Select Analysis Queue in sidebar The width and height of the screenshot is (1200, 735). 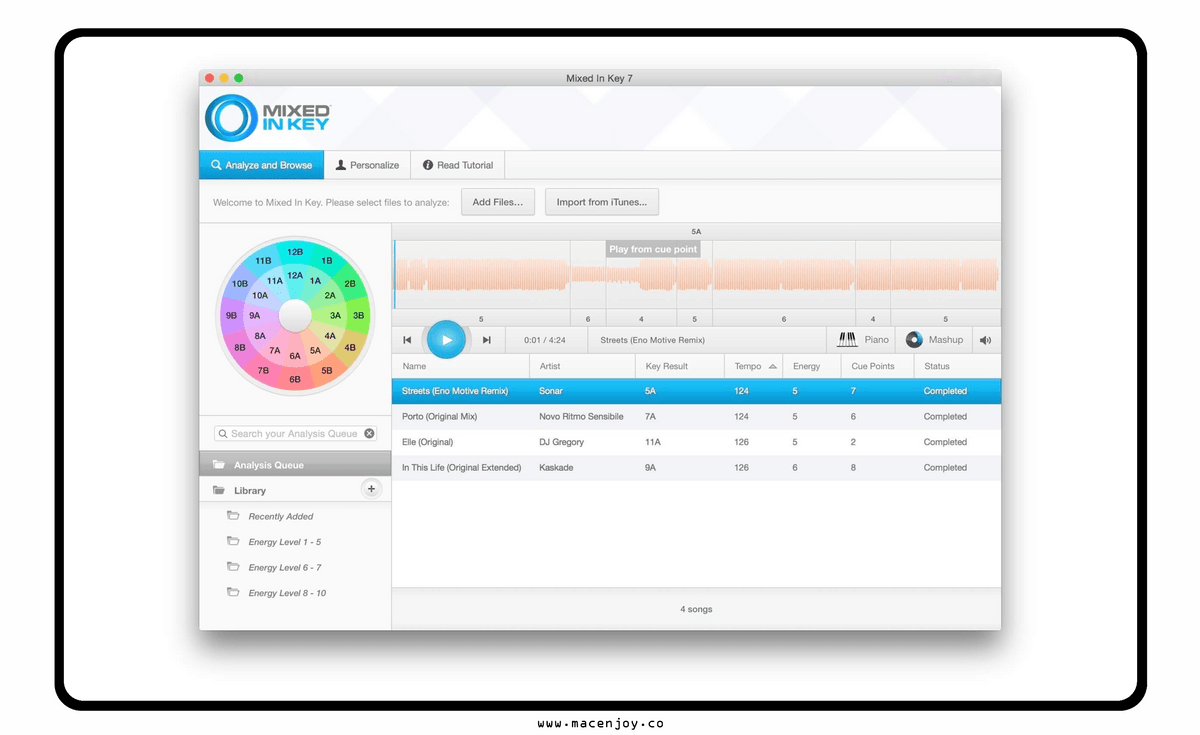tap(295, 465)
